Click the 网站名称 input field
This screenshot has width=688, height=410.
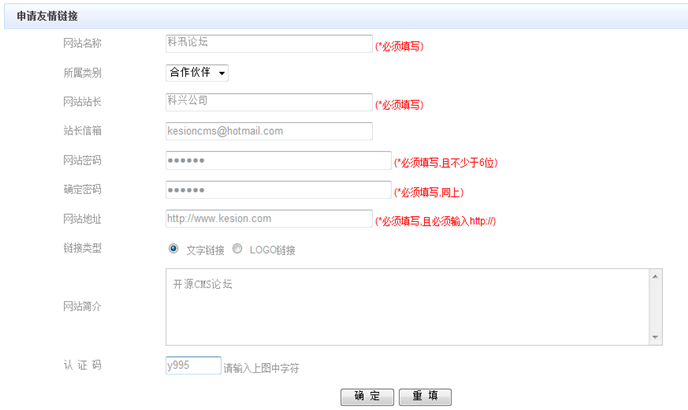pos(268,43)
